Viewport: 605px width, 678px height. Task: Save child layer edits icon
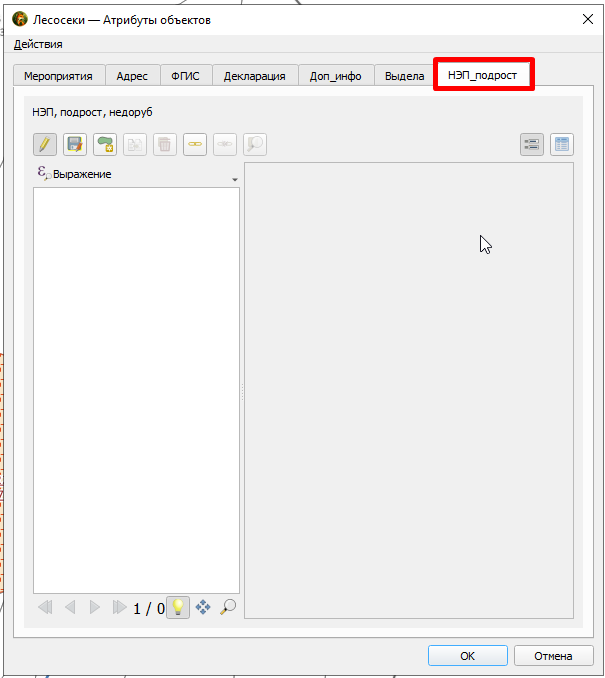coord(75,144)
